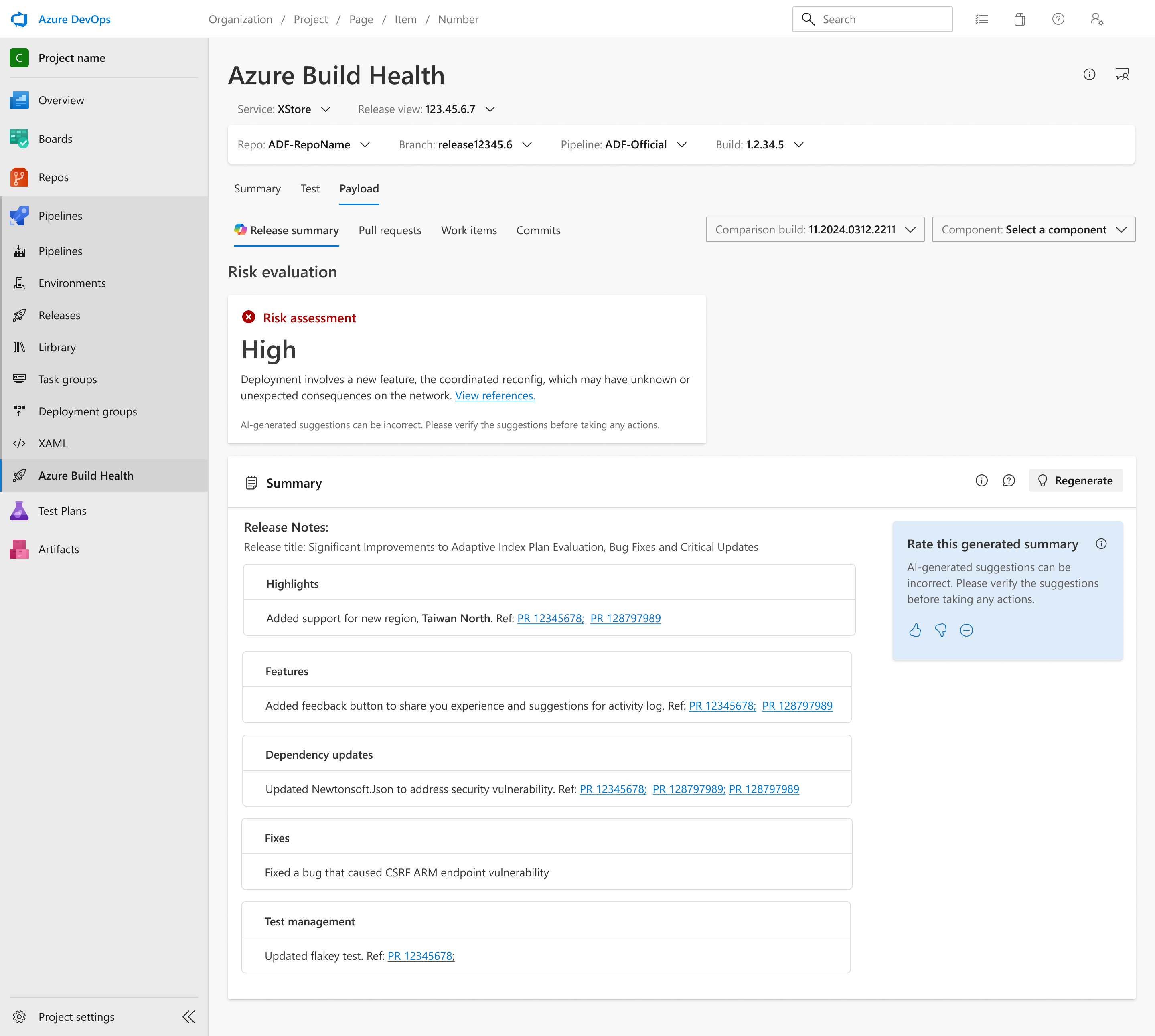Switch to the Summary top tab
The width and height of the screenshot is (1155, 1036).
(x=257, y=188)
